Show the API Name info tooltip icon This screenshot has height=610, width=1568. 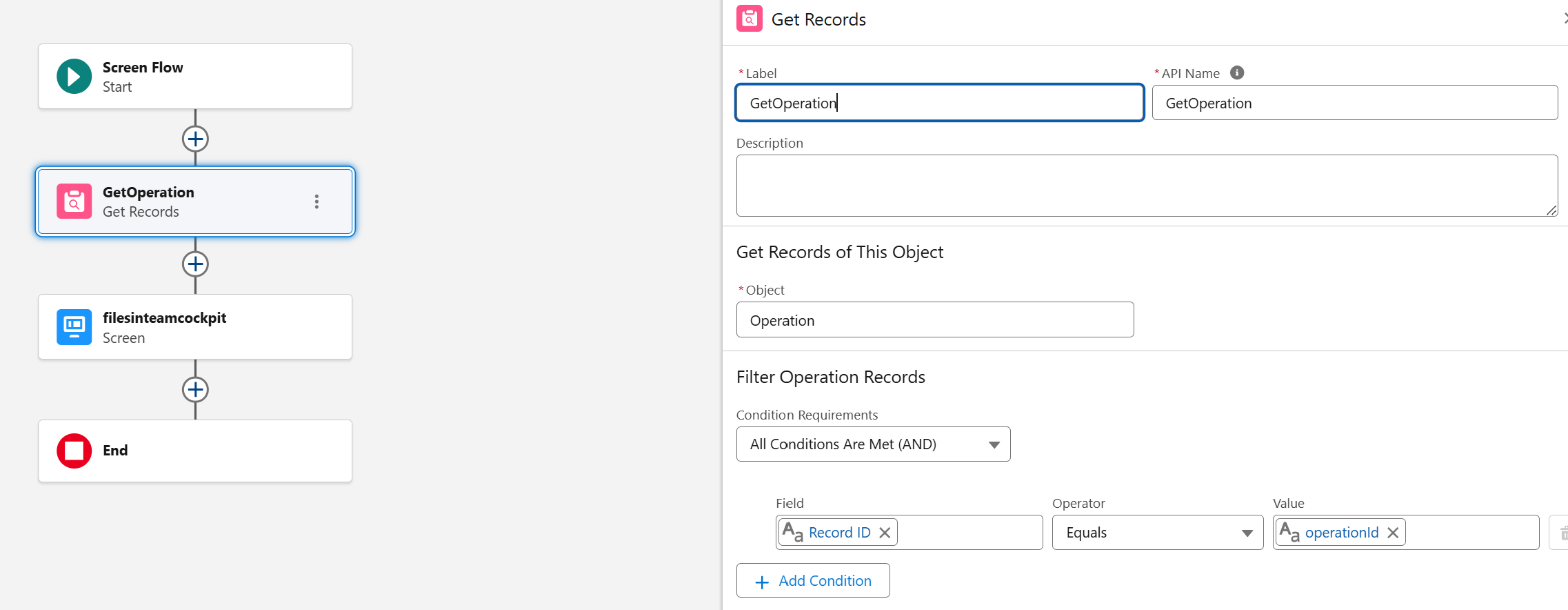click(x=1237, y=72)
